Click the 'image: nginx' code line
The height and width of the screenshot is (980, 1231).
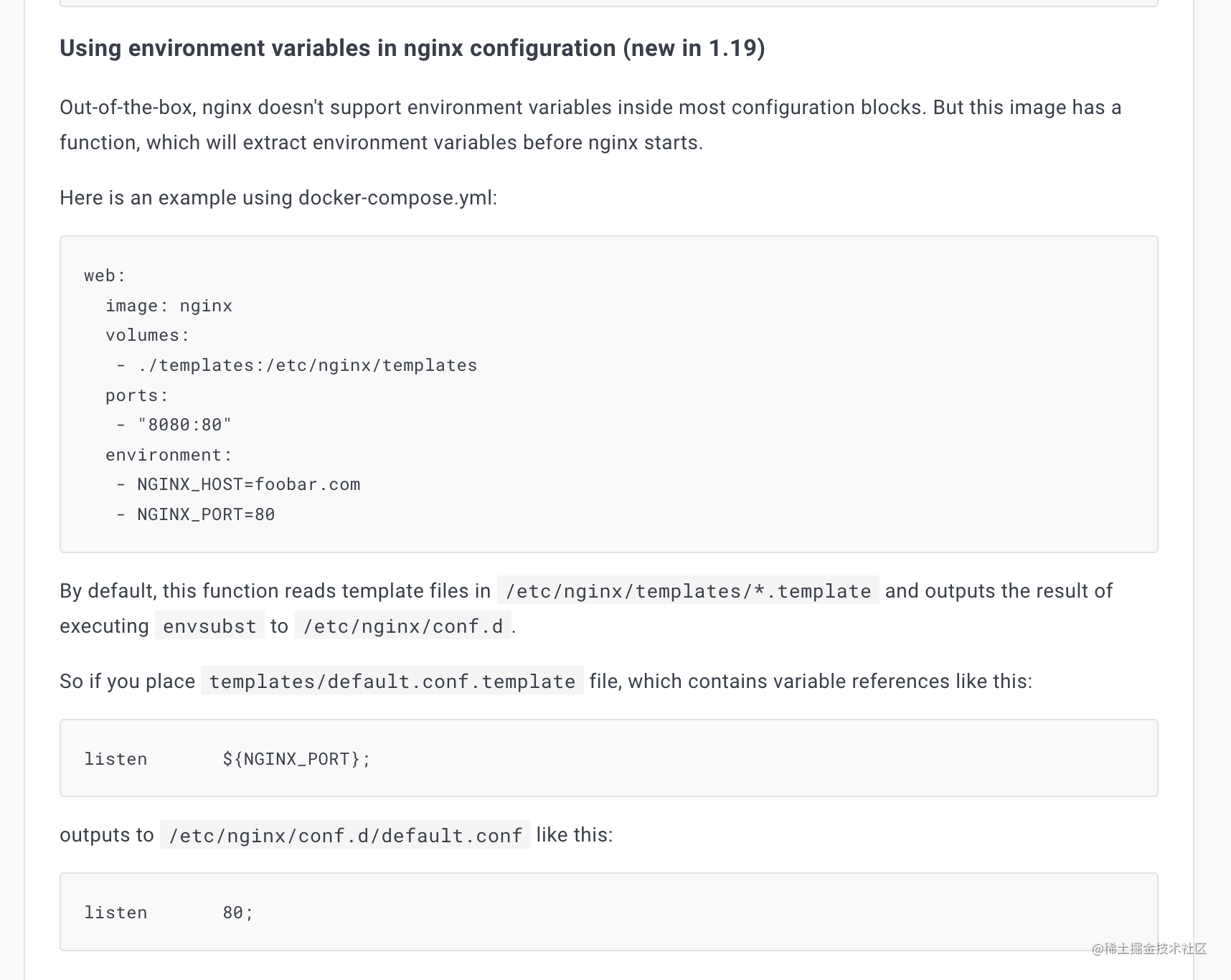point(169,306)
